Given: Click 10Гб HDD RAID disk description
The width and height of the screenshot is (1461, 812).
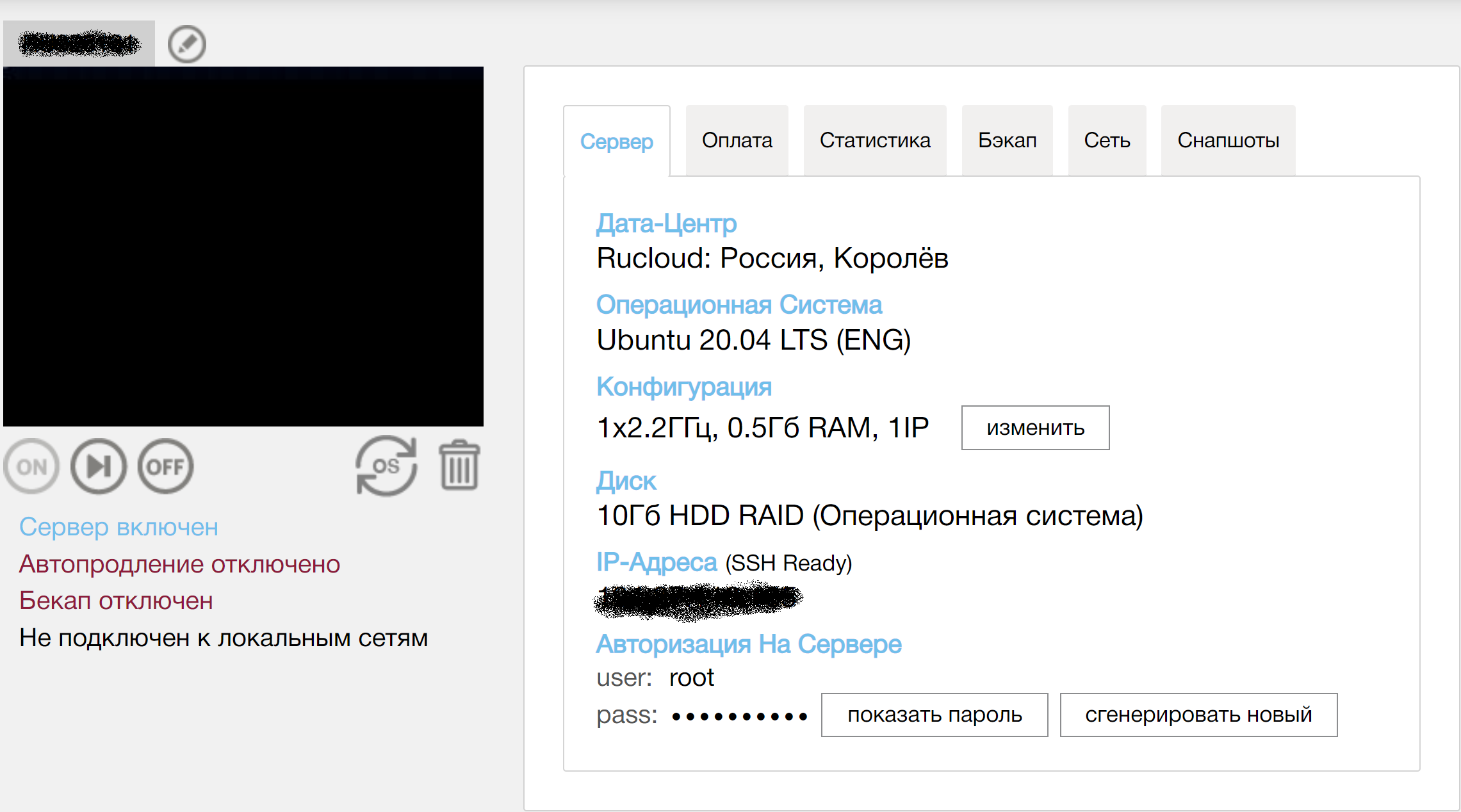Looking at the screenshot, I should (x=870, y=516).
